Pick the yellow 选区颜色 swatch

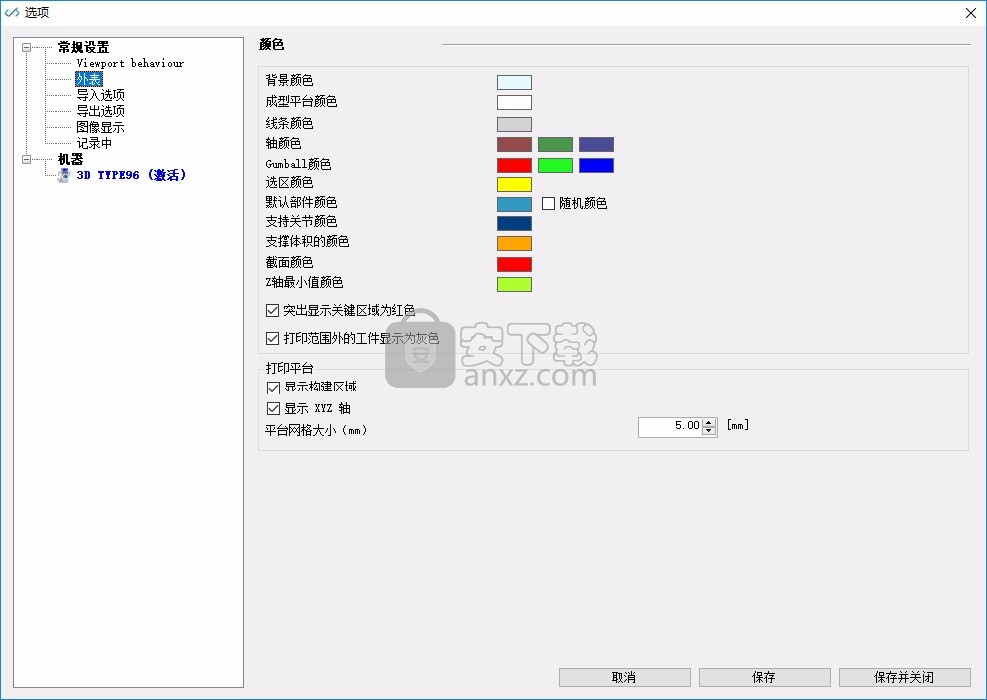(x=514, y=184)
